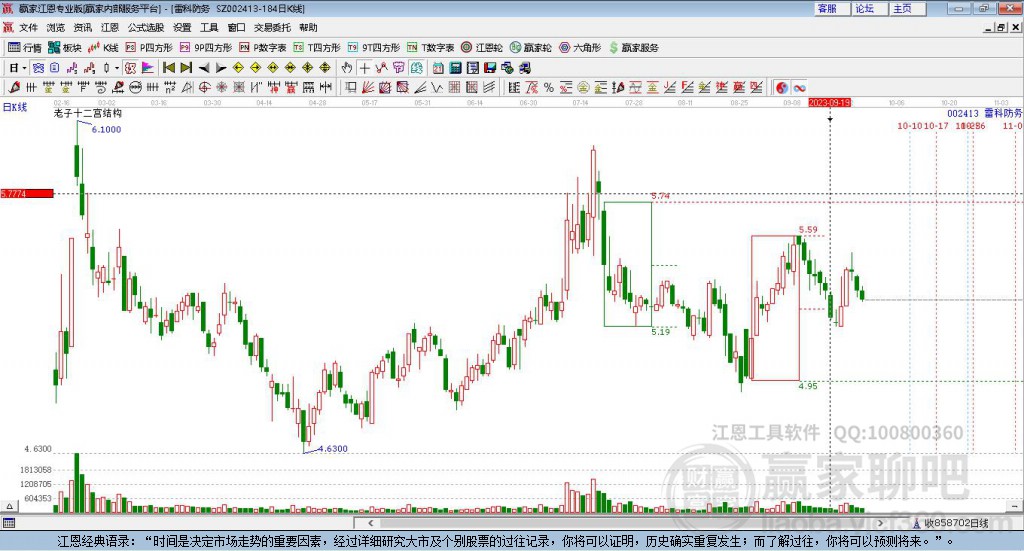The width and height of the screenshot is (1024, 551).
Task: Open the P四方形 tool
Action: click(149, 48)
